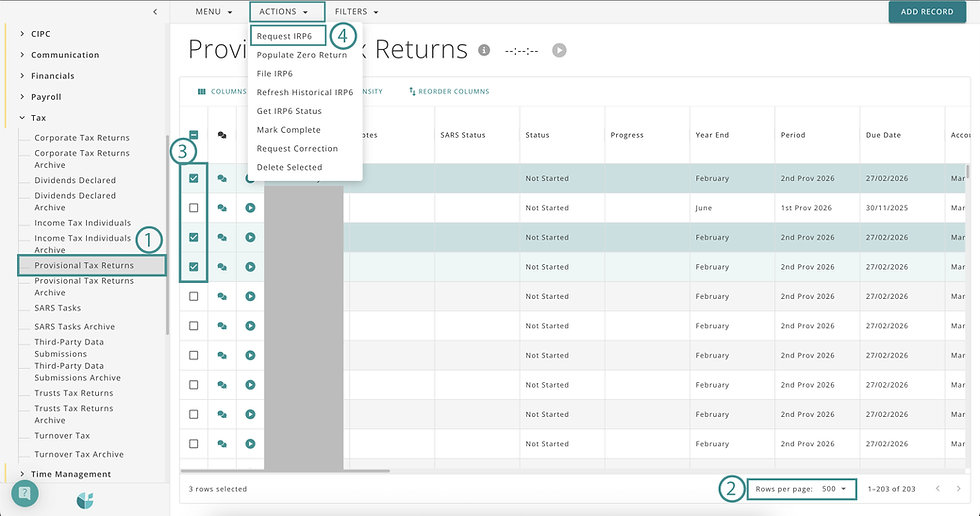Viewport: 980px width, 516px height.
Task: Sort by the Year End column header
Action: (712, 135)
